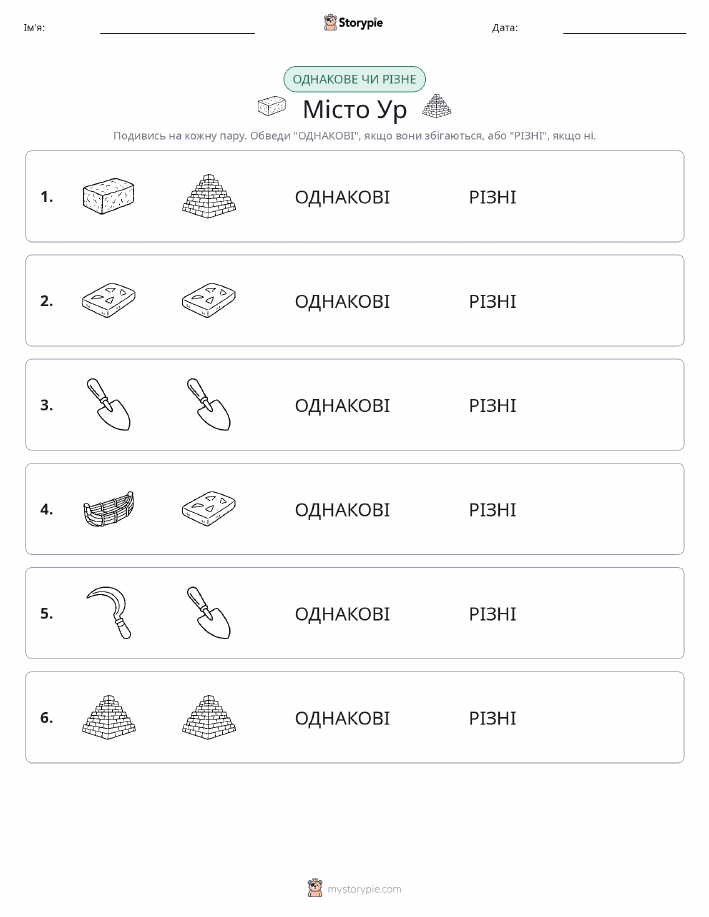
Task: Mark РІЗНІ for pair 4
Action: (x=493, y=509)
